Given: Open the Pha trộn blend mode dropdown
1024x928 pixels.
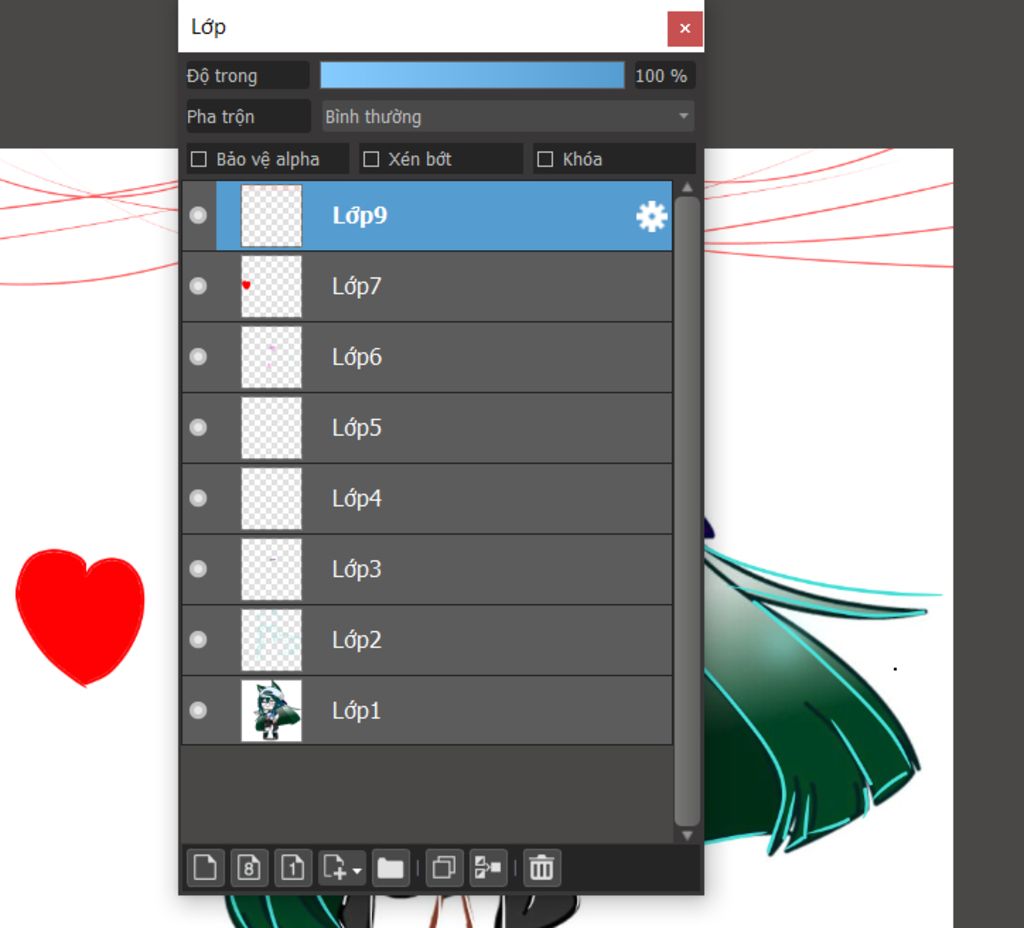Looking at the screenshot, I should point(507,117).
